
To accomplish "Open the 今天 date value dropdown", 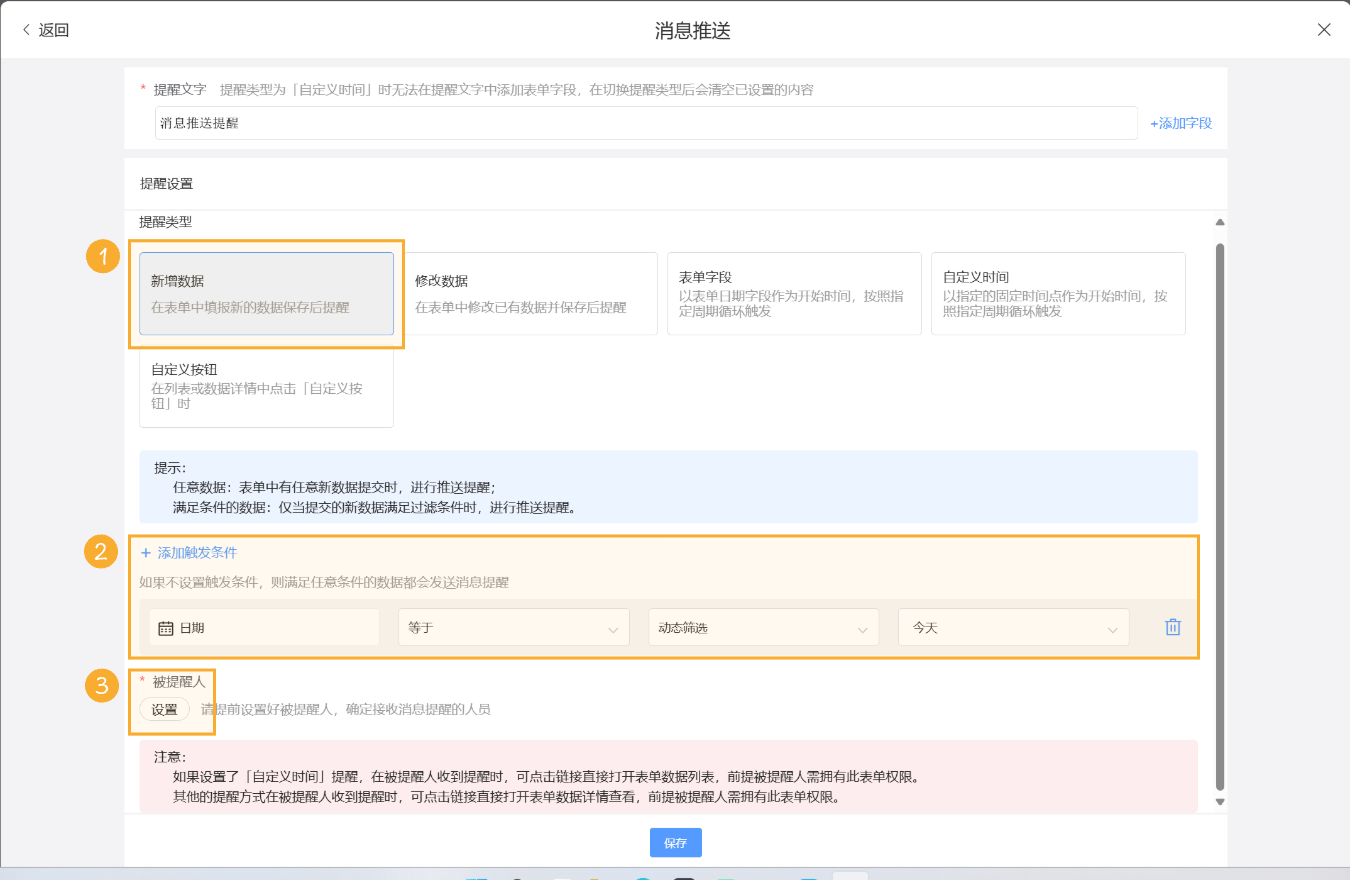I will pos(1013,627).
